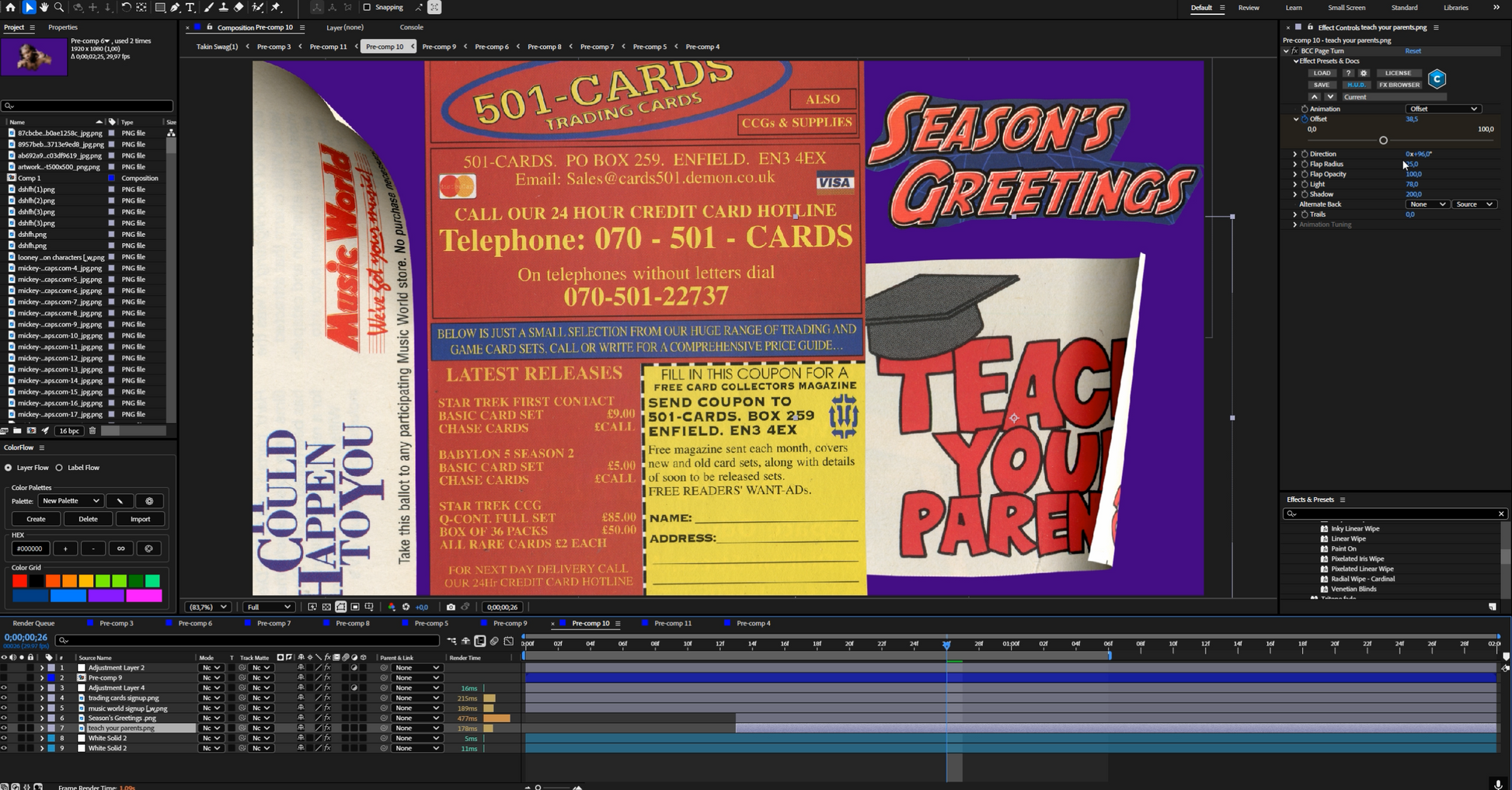Pick the magenta swatch in Color Grid

tap(144, 596)
